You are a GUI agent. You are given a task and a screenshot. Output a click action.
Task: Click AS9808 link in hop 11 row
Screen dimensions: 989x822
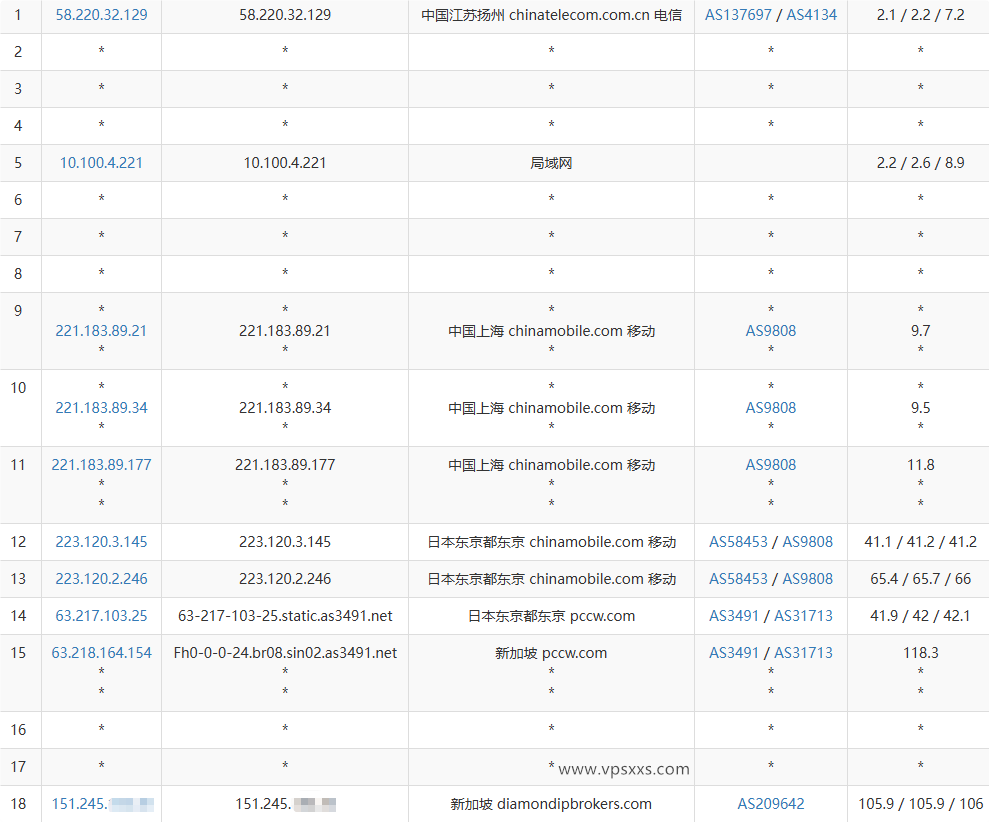click(771, 465)
